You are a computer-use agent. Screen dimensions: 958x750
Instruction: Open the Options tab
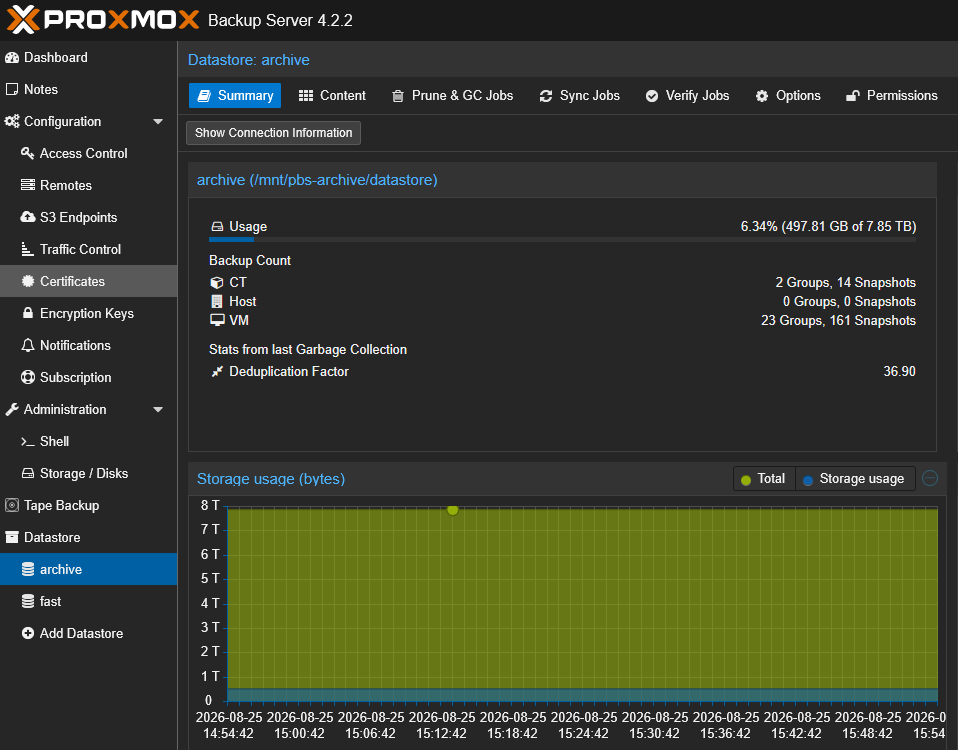788,96
